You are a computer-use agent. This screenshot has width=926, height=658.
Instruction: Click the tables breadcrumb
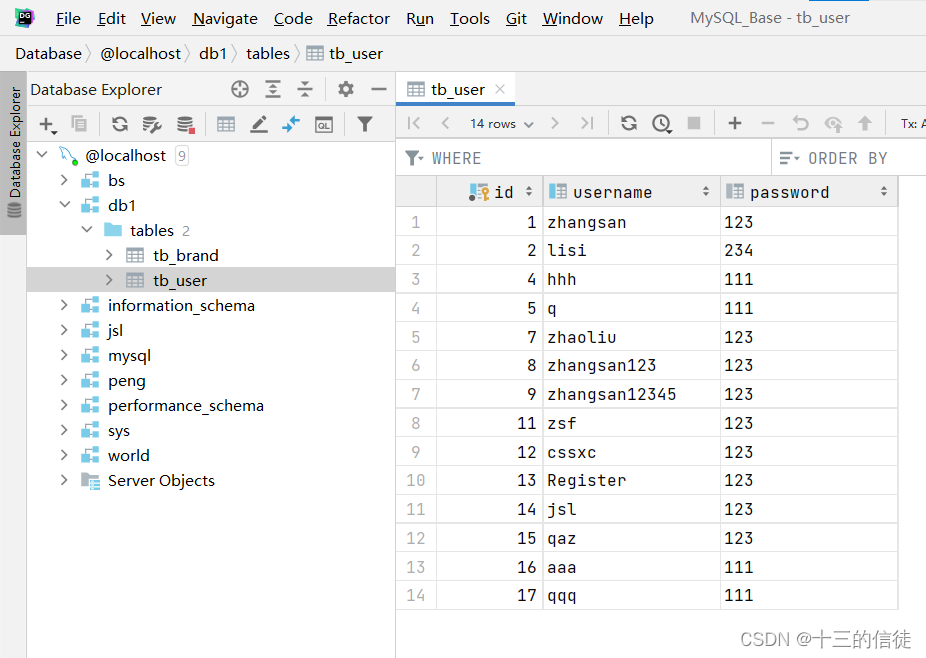(268, 54)
